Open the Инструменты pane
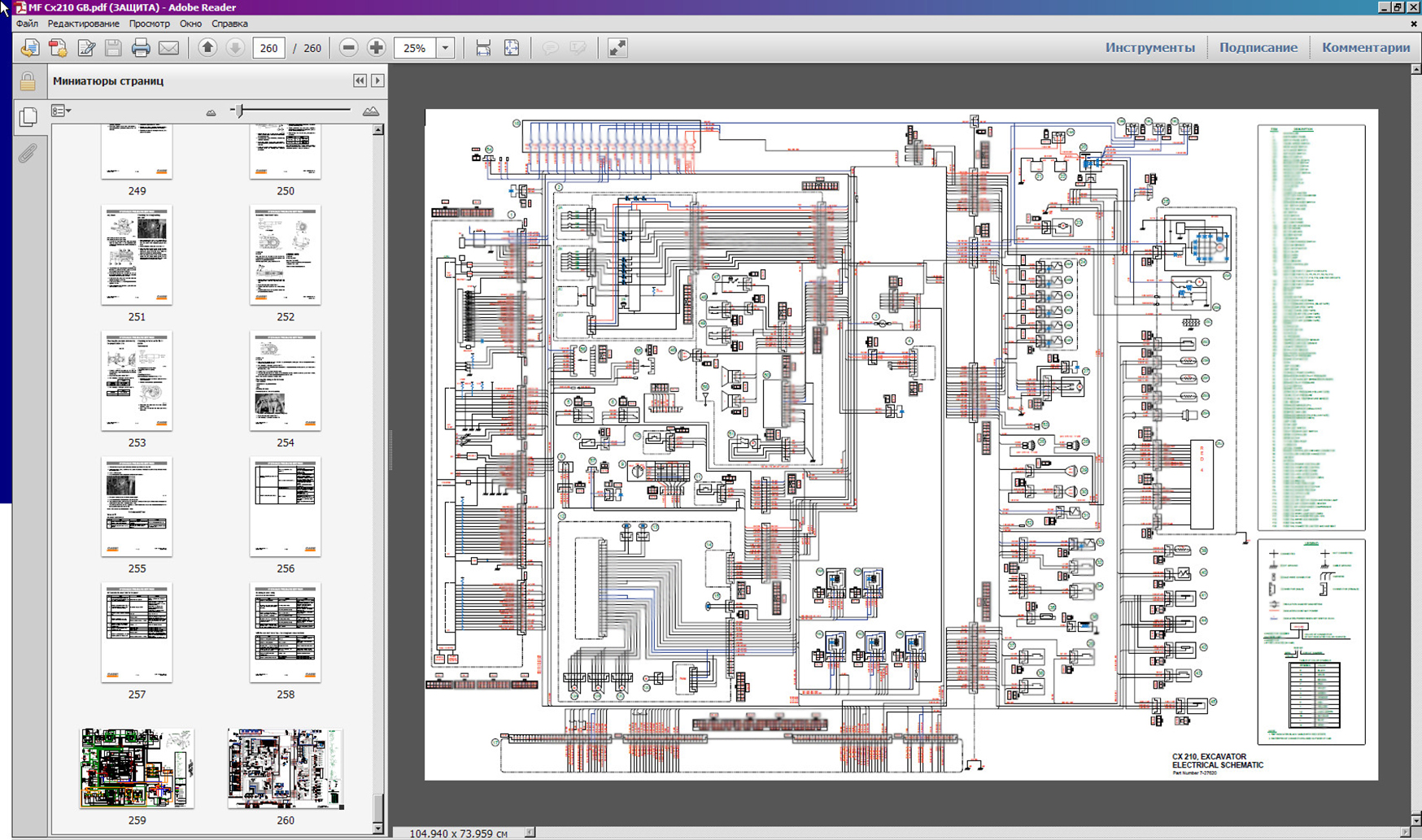This screenshot has width=1422, height=840. [x=1149, y=47]
